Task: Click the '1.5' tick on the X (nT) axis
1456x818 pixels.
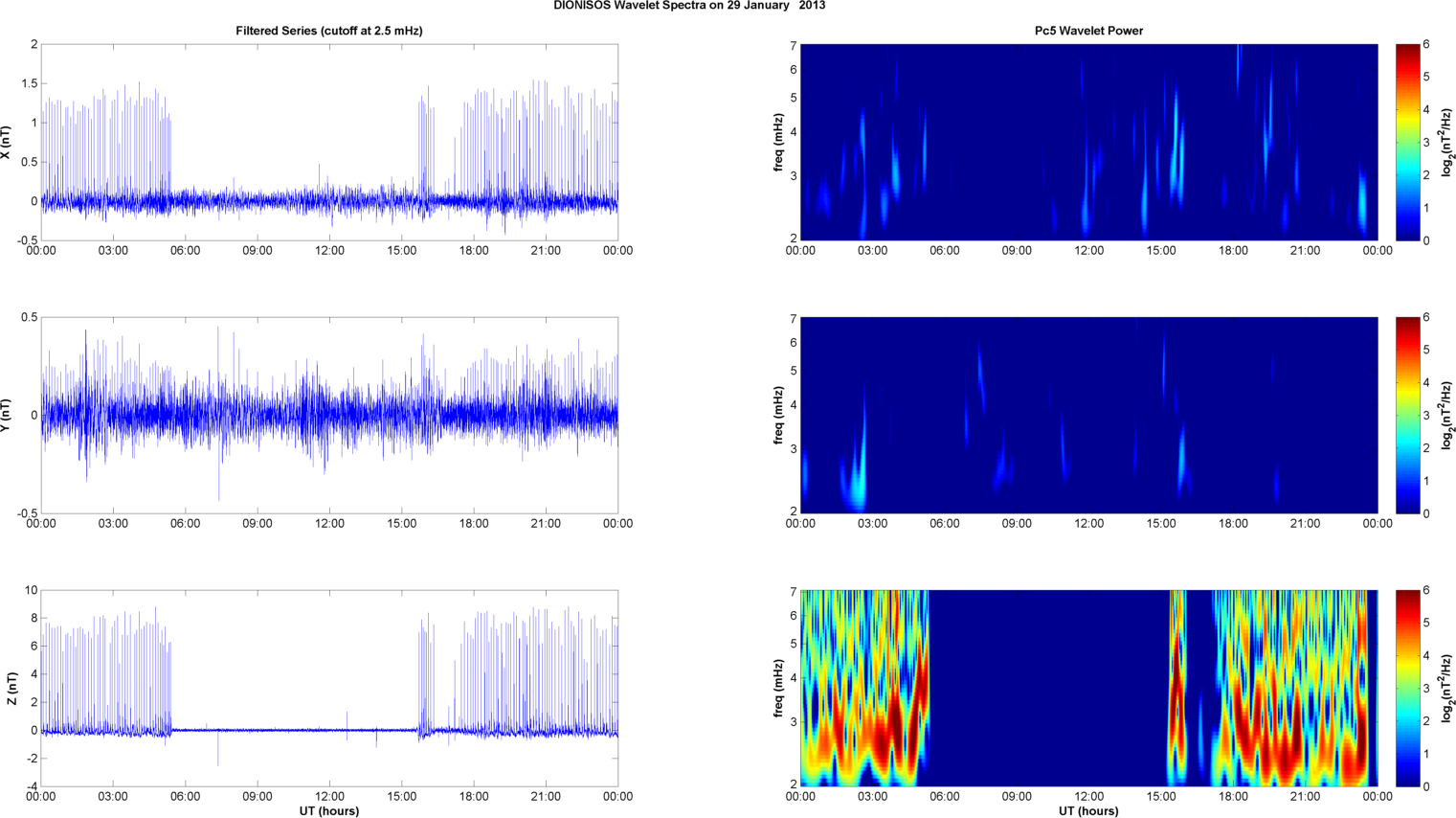Action: point(30,83)
